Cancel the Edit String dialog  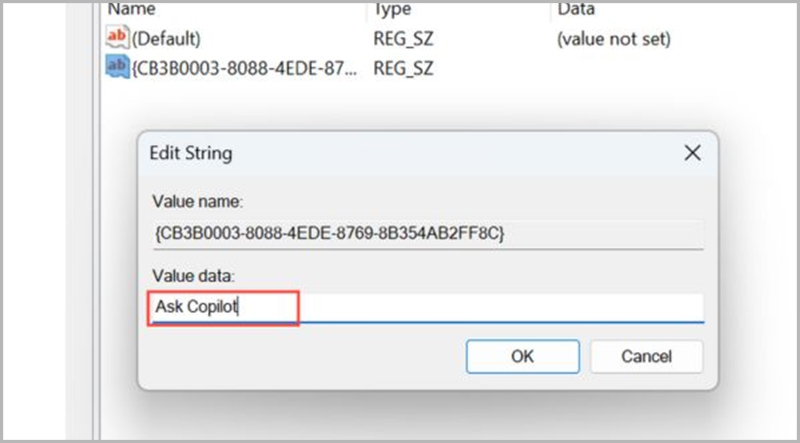(646, 356)
